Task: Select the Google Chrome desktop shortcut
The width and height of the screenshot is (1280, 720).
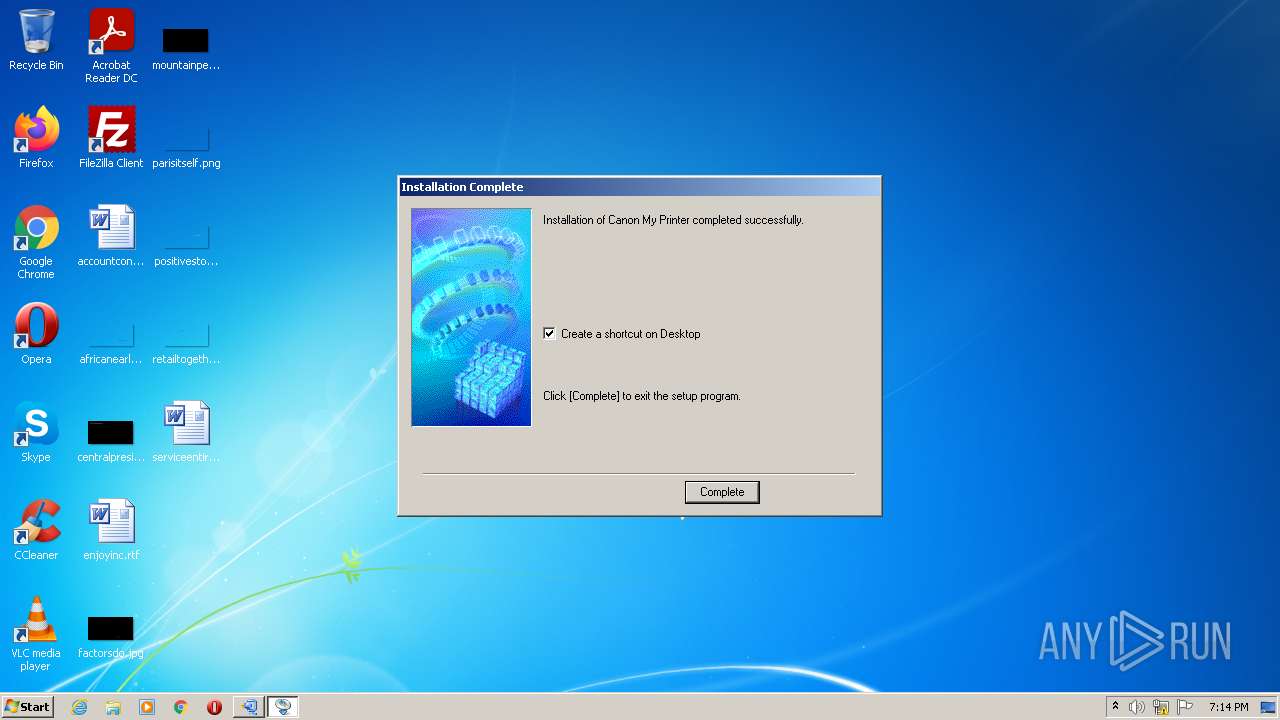Action: pyautogui.click(x=36, y=242)
